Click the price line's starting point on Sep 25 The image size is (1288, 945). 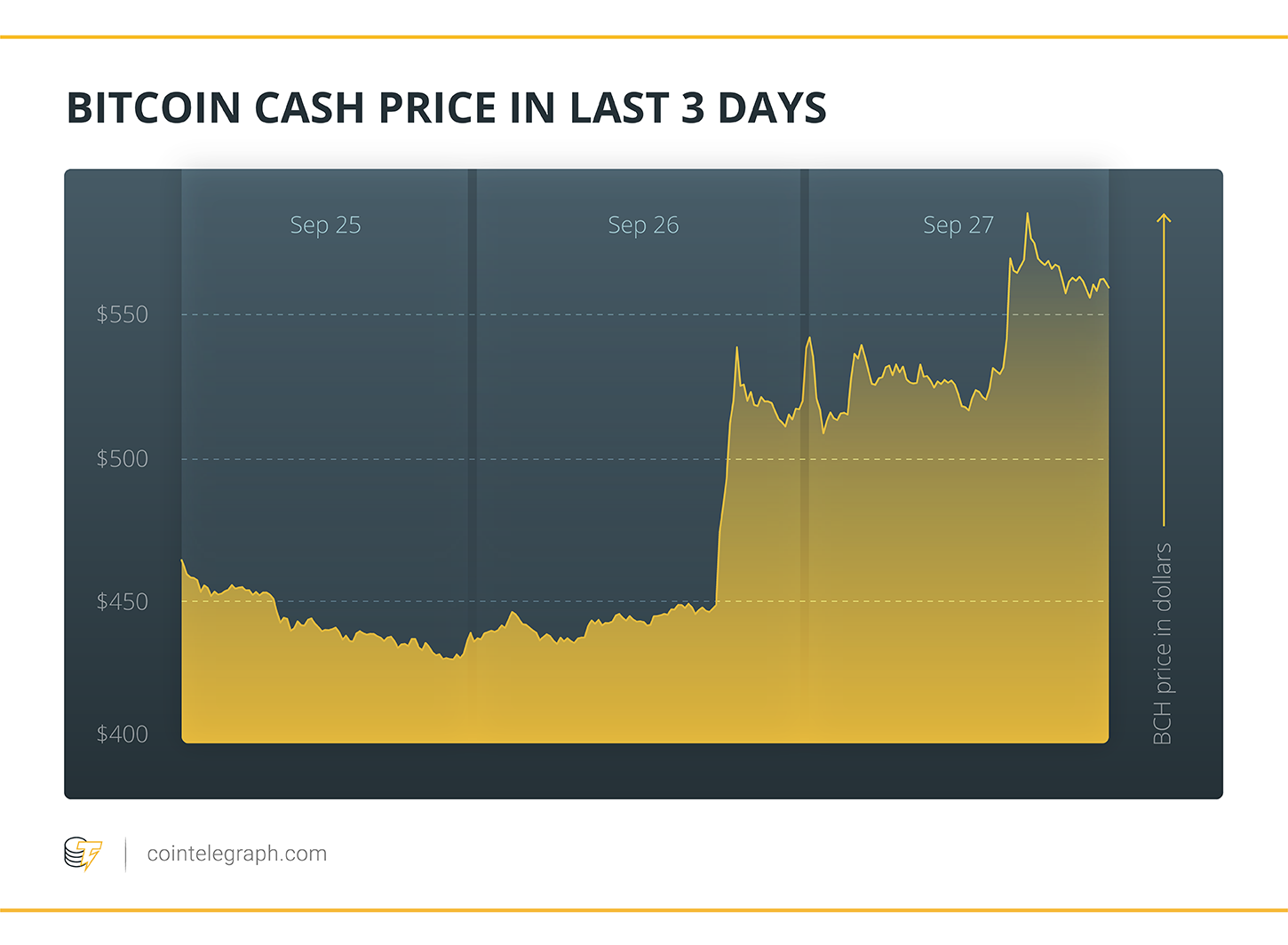182,560
